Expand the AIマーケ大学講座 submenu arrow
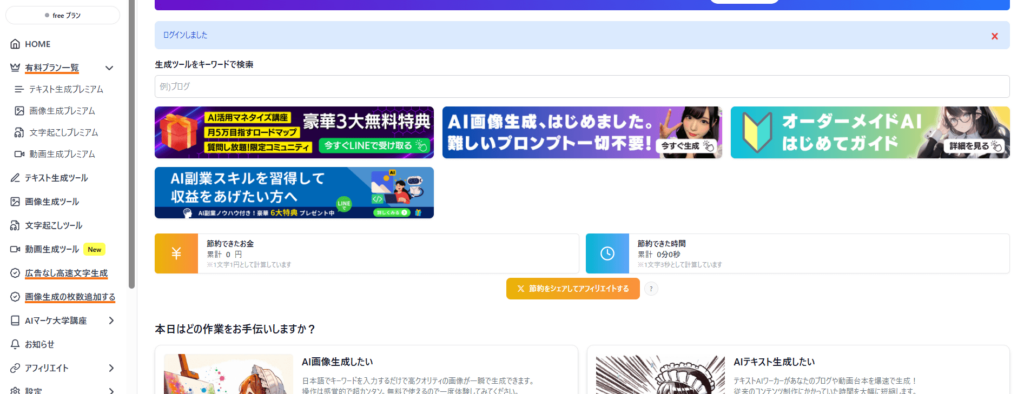The image size is (1024, 394). [111, 321]
